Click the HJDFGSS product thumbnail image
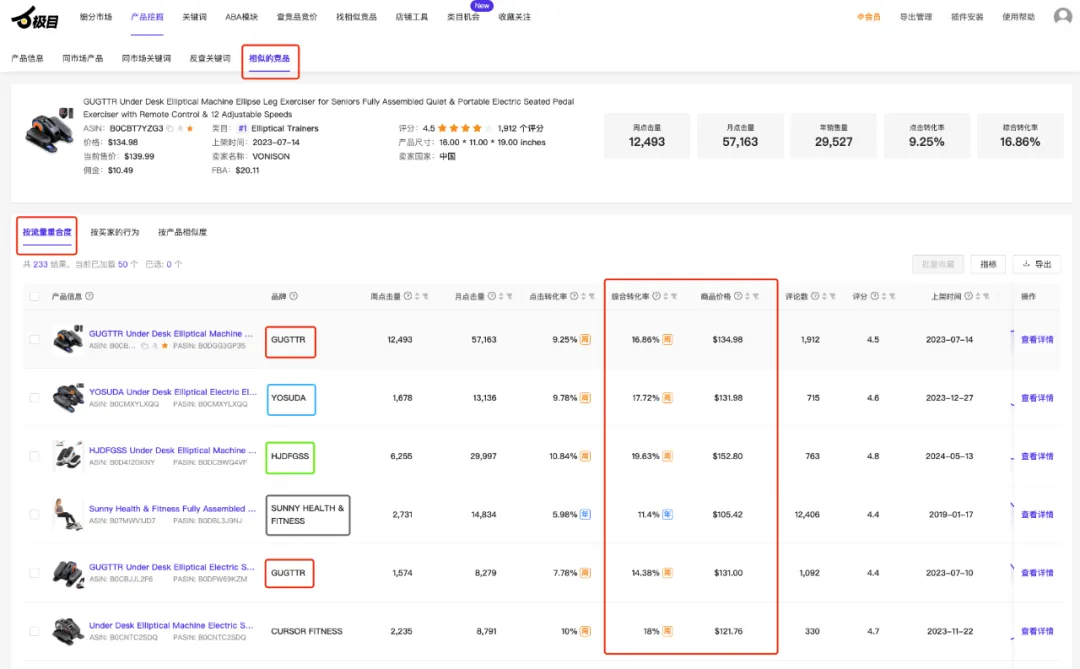 pos(68,455)
